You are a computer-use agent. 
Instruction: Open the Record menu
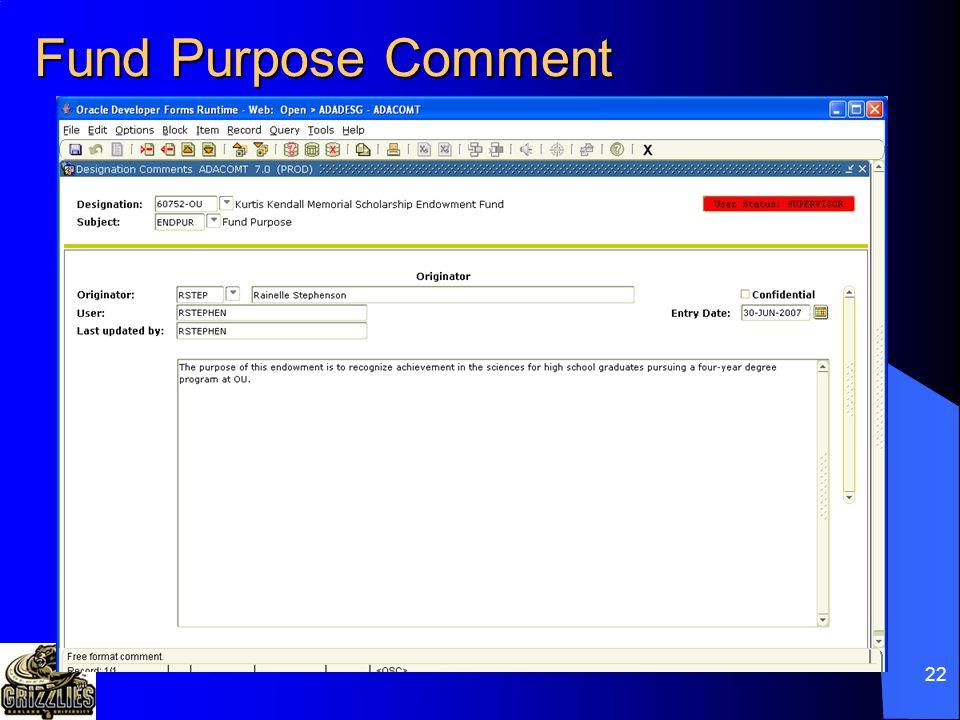pos(244,130)
